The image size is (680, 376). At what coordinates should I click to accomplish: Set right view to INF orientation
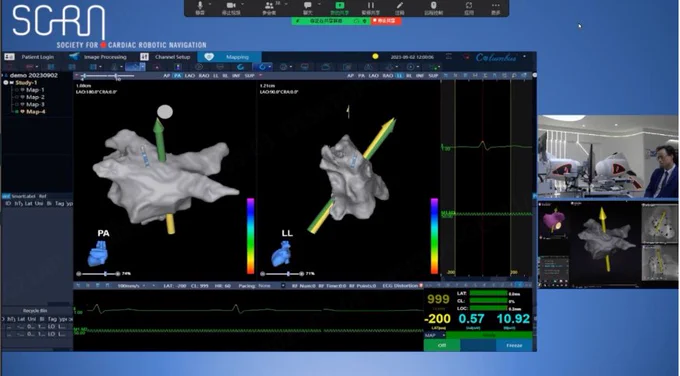(420, 76)
